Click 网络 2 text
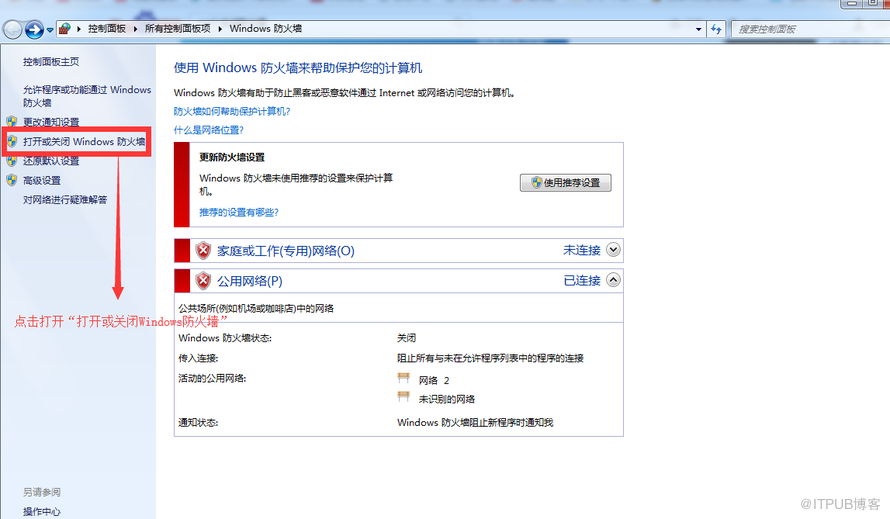The width and height of the screenshot is (890, 519). coord(434,380)
